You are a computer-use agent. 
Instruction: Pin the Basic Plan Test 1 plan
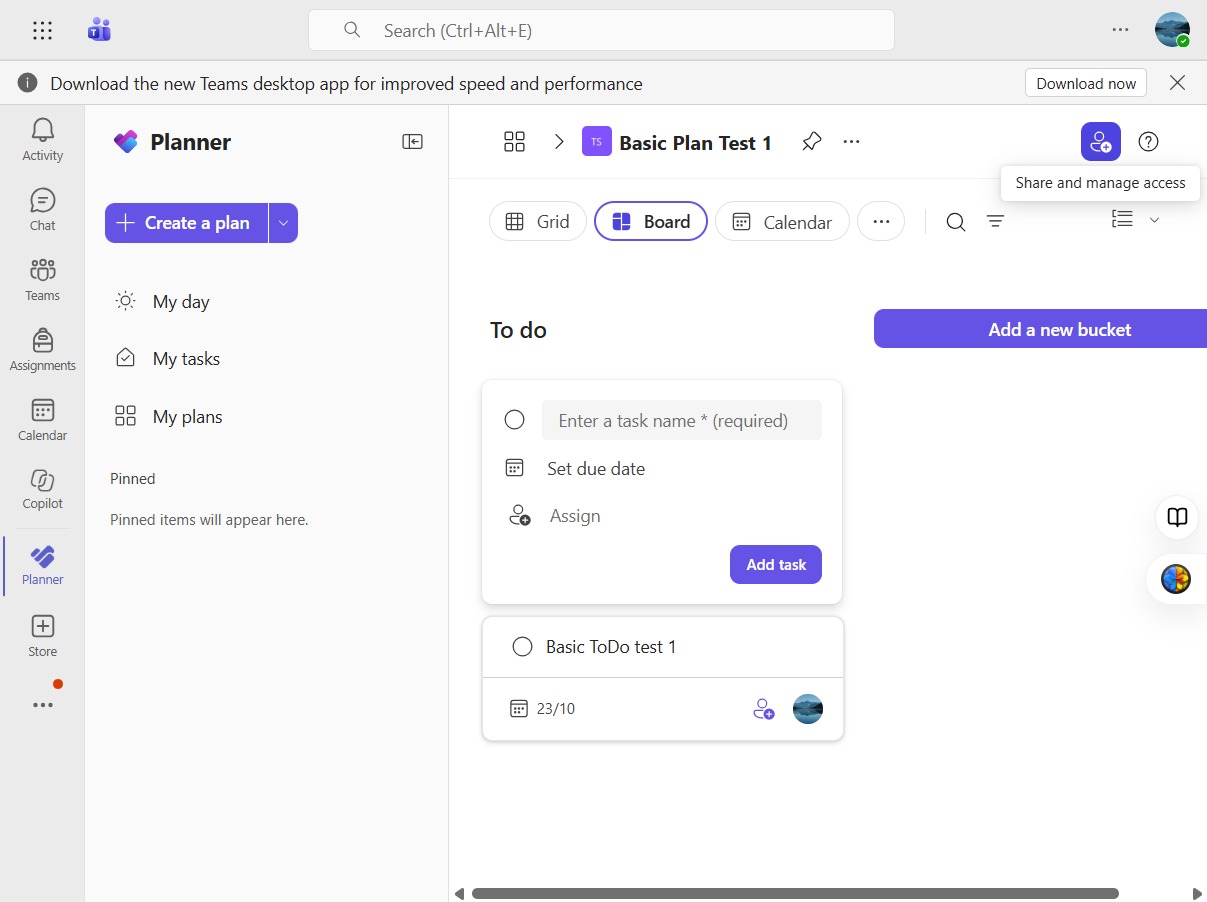[811, 142]
